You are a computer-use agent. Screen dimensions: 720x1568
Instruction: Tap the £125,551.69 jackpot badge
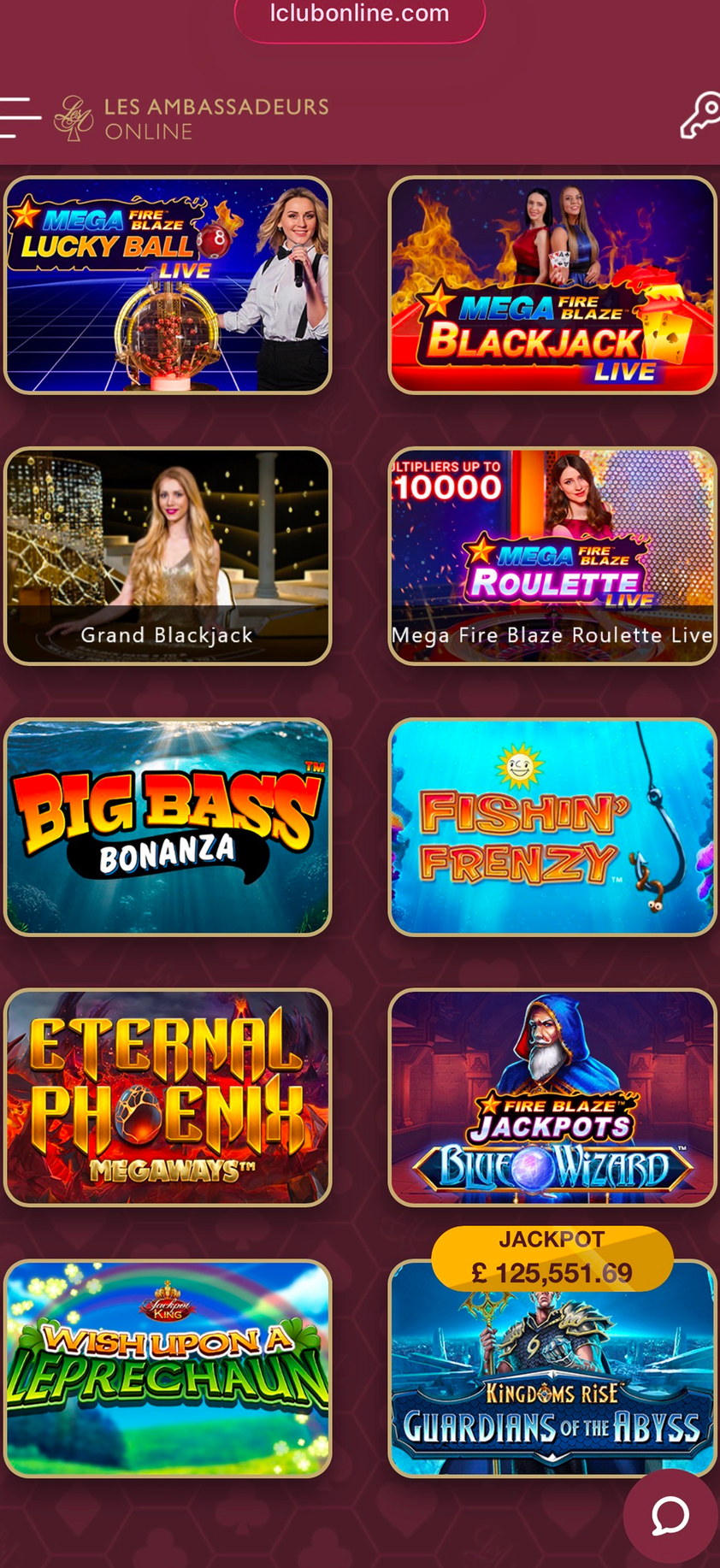pyautogui.click(x=552, y=1259)
